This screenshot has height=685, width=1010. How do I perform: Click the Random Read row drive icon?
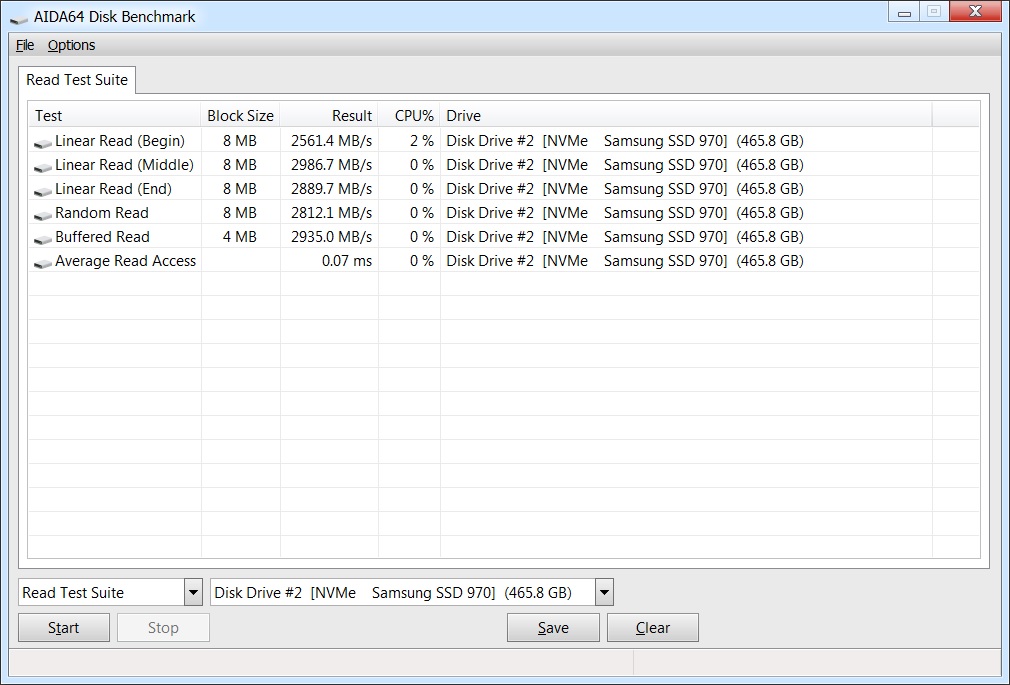[x=42, y=214]
